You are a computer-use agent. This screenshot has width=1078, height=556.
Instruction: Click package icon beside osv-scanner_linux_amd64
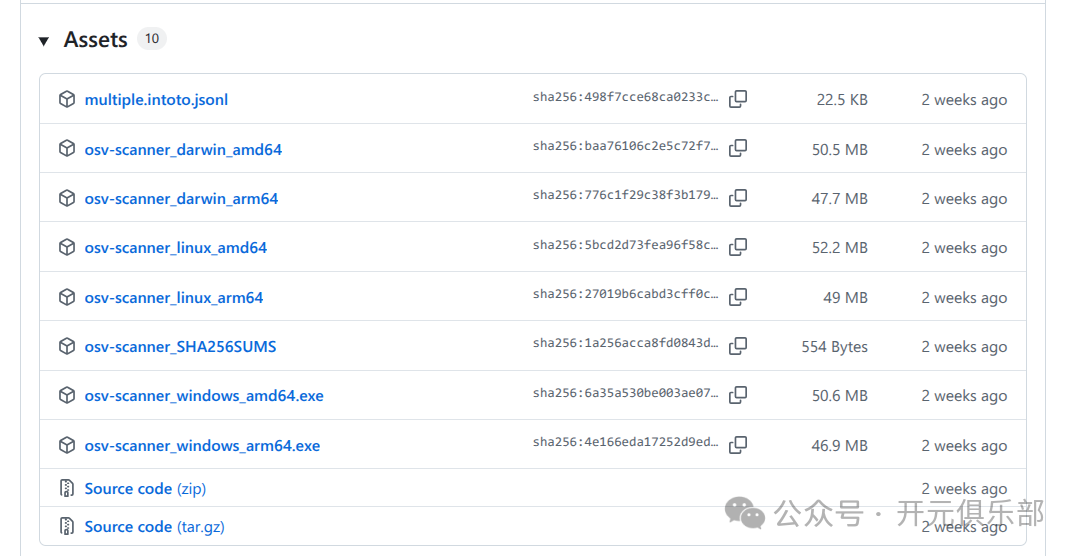(x=67, y=247)
